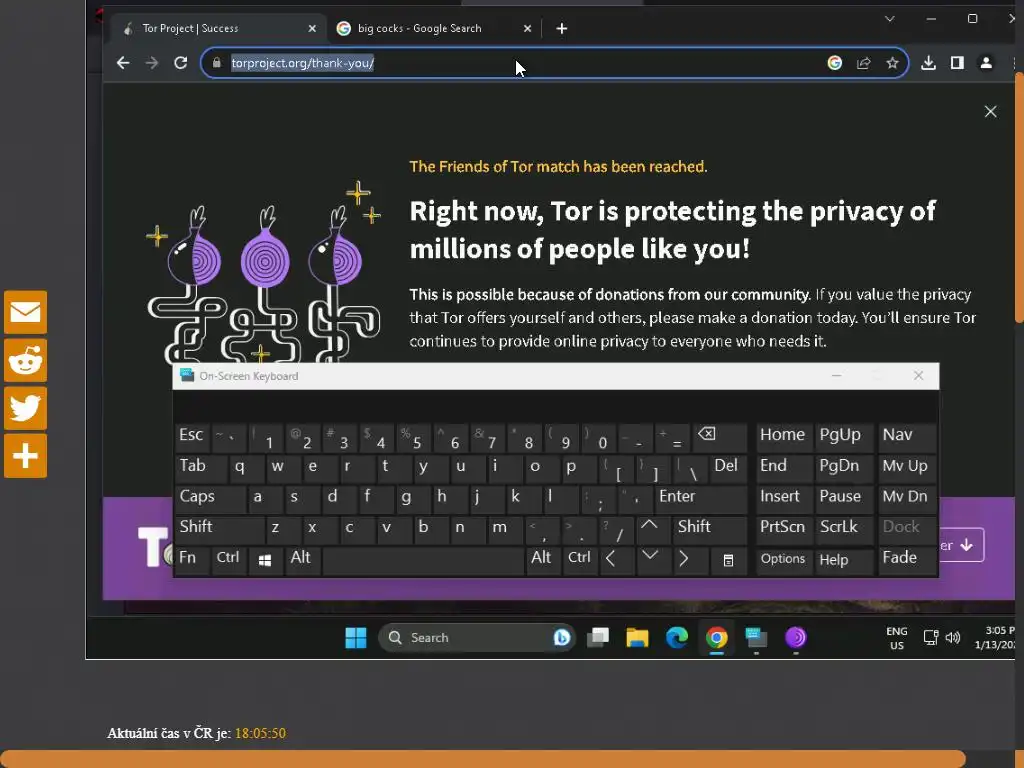Toggle Caps key on on-screen keyboard

(210, 499)
